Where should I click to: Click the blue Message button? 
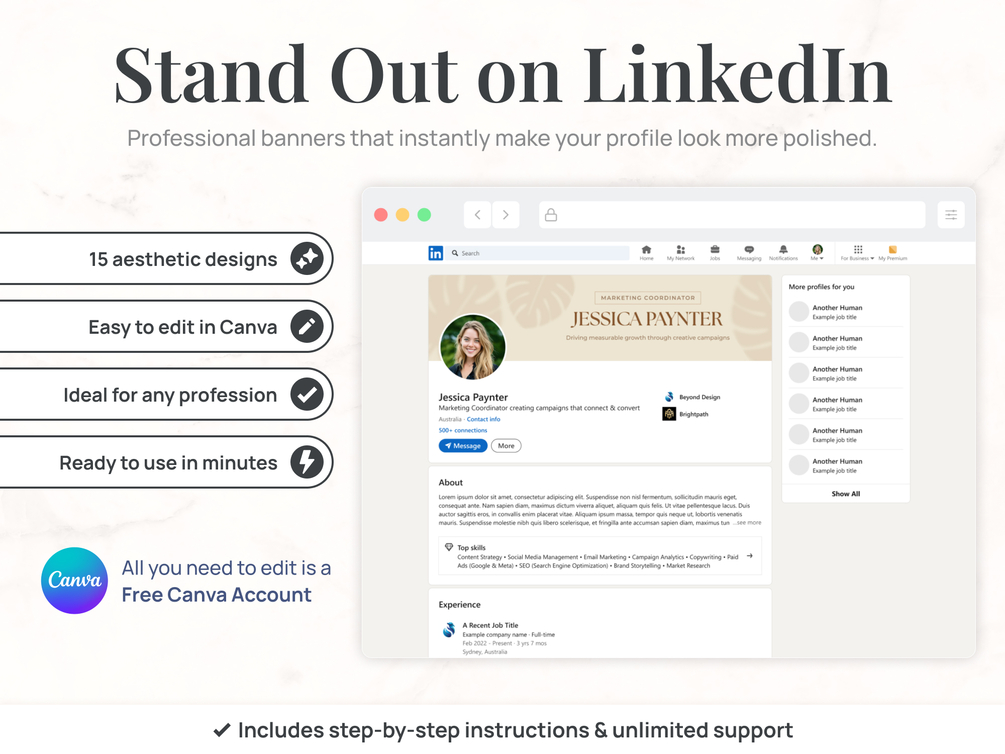pos(463,446)
